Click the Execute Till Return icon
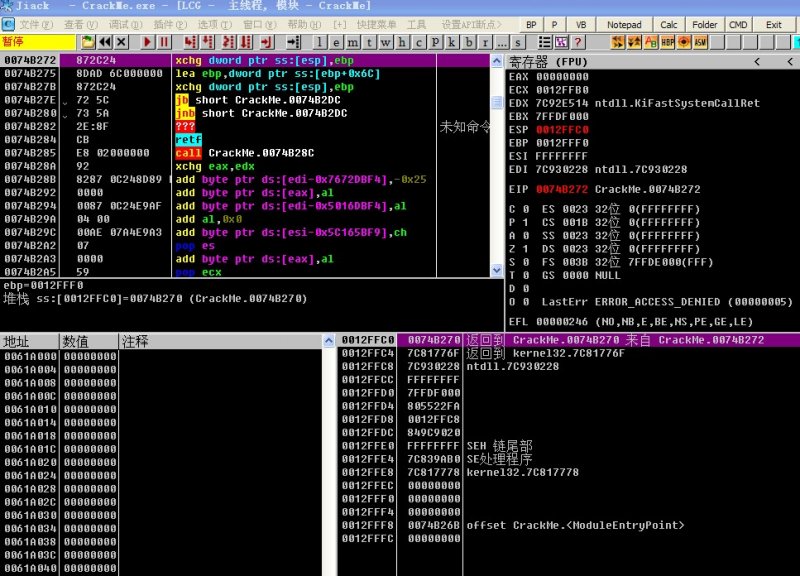 (x=266, y=42)
